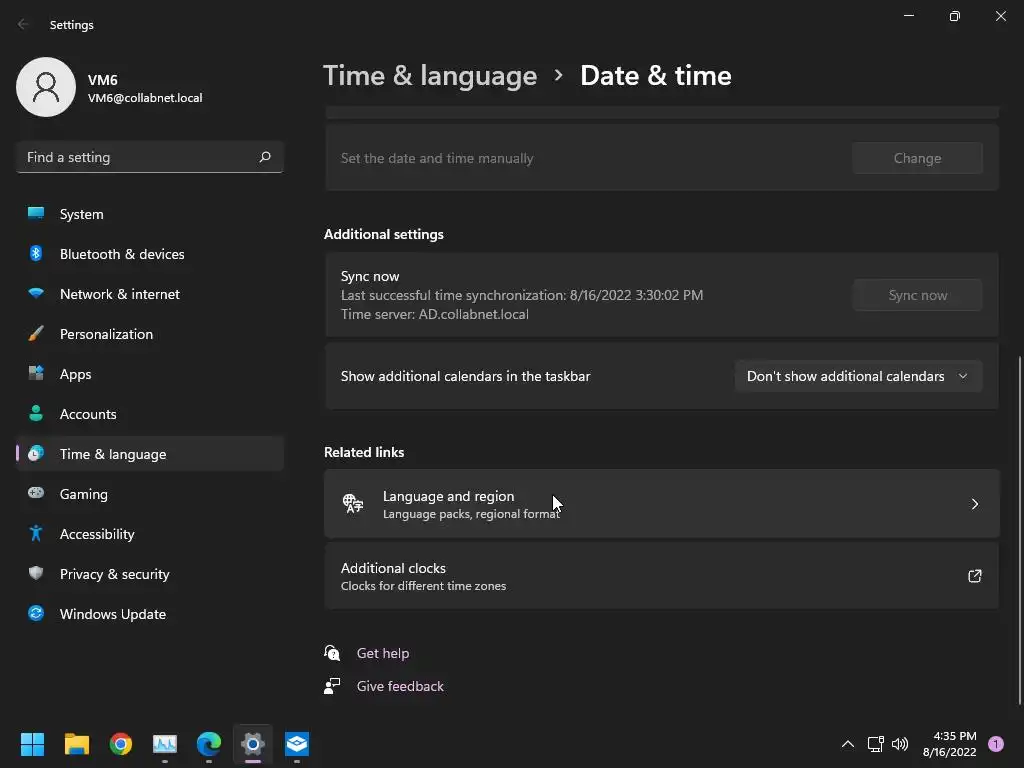Open network status tray icon
This screenshot has height=768, width=1024.
point(875,743)
